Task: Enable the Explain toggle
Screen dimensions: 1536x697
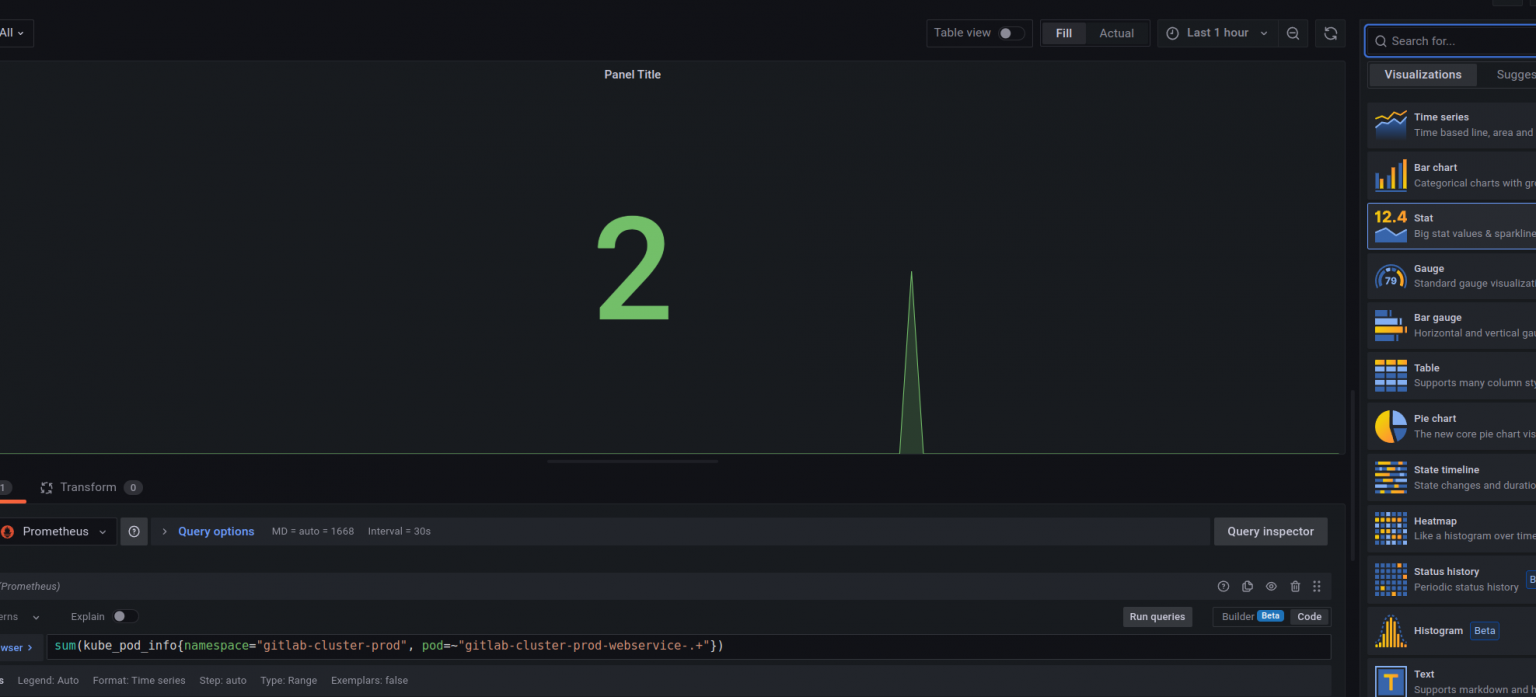Action: tap(125, 617)
